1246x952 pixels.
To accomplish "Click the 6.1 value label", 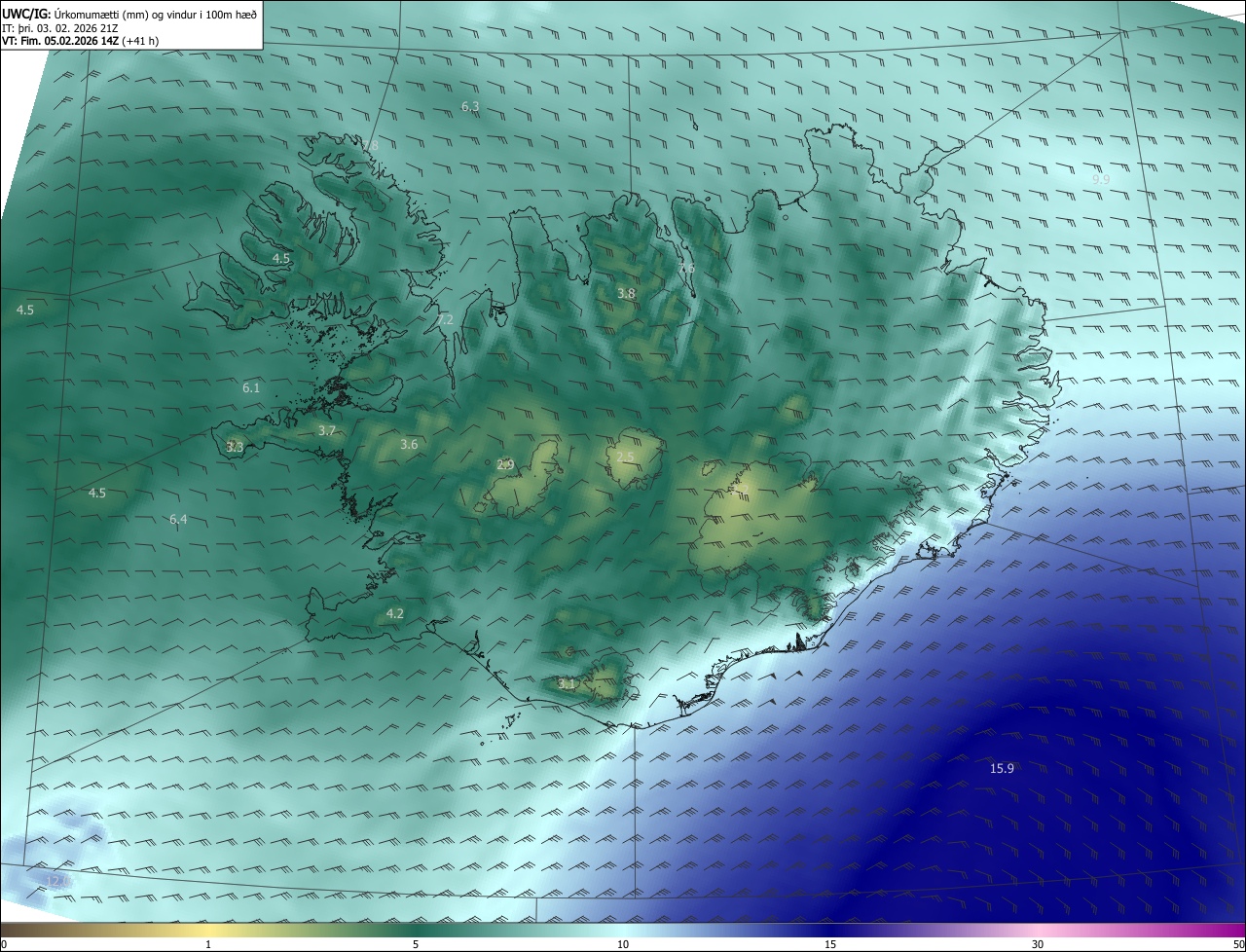I will 251,387.
